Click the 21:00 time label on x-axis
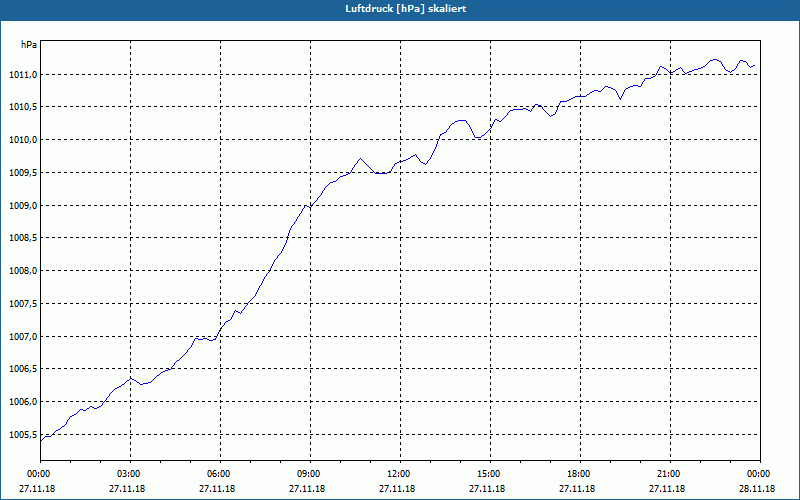This screenshot has height=500, width=800. coord(670,474)
